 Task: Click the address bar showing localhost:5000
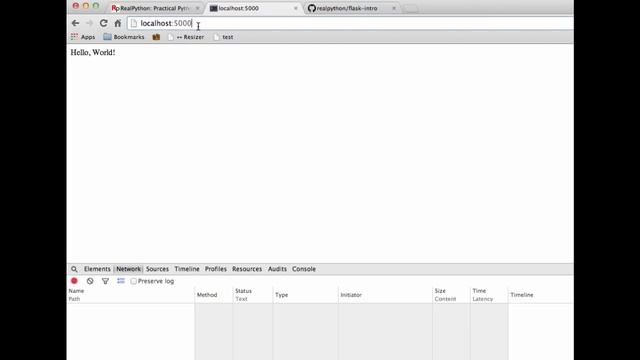[350, 23]
